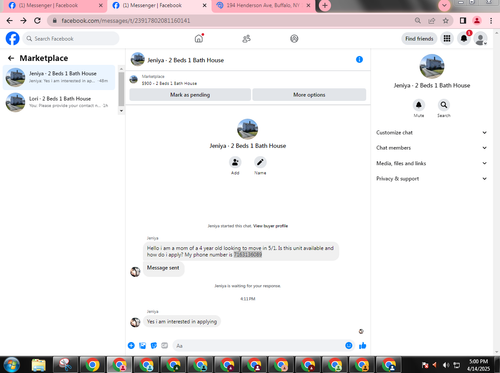
Task: Open Chrome three-dot menu
Action: [x=491, y=21]
